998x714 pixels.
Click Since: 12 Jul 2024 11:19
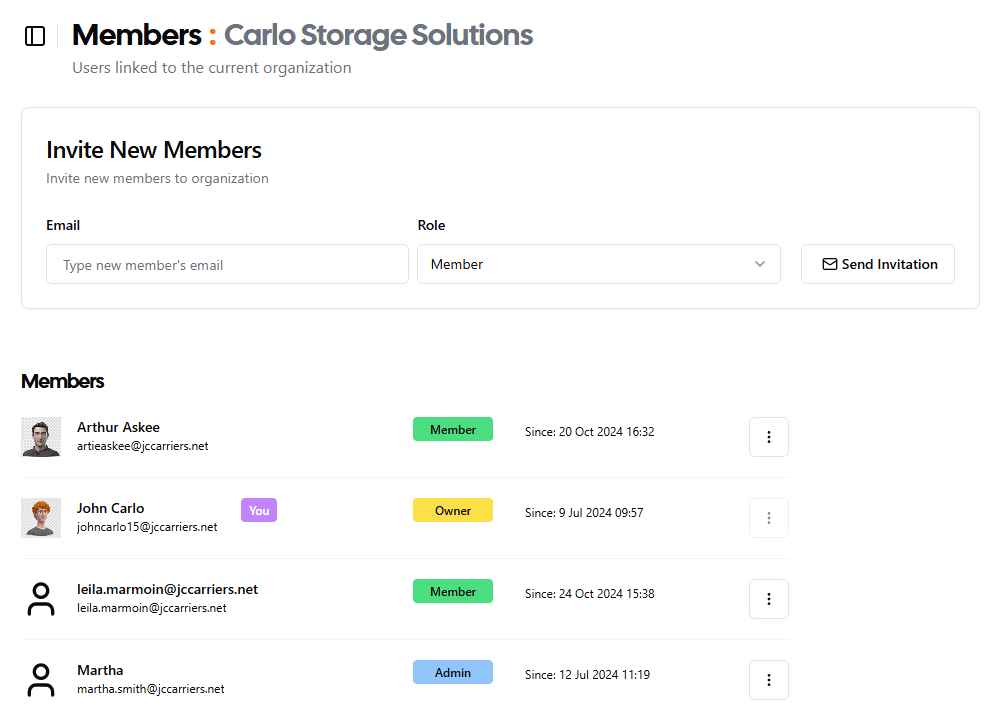click(x=587, y=674)
